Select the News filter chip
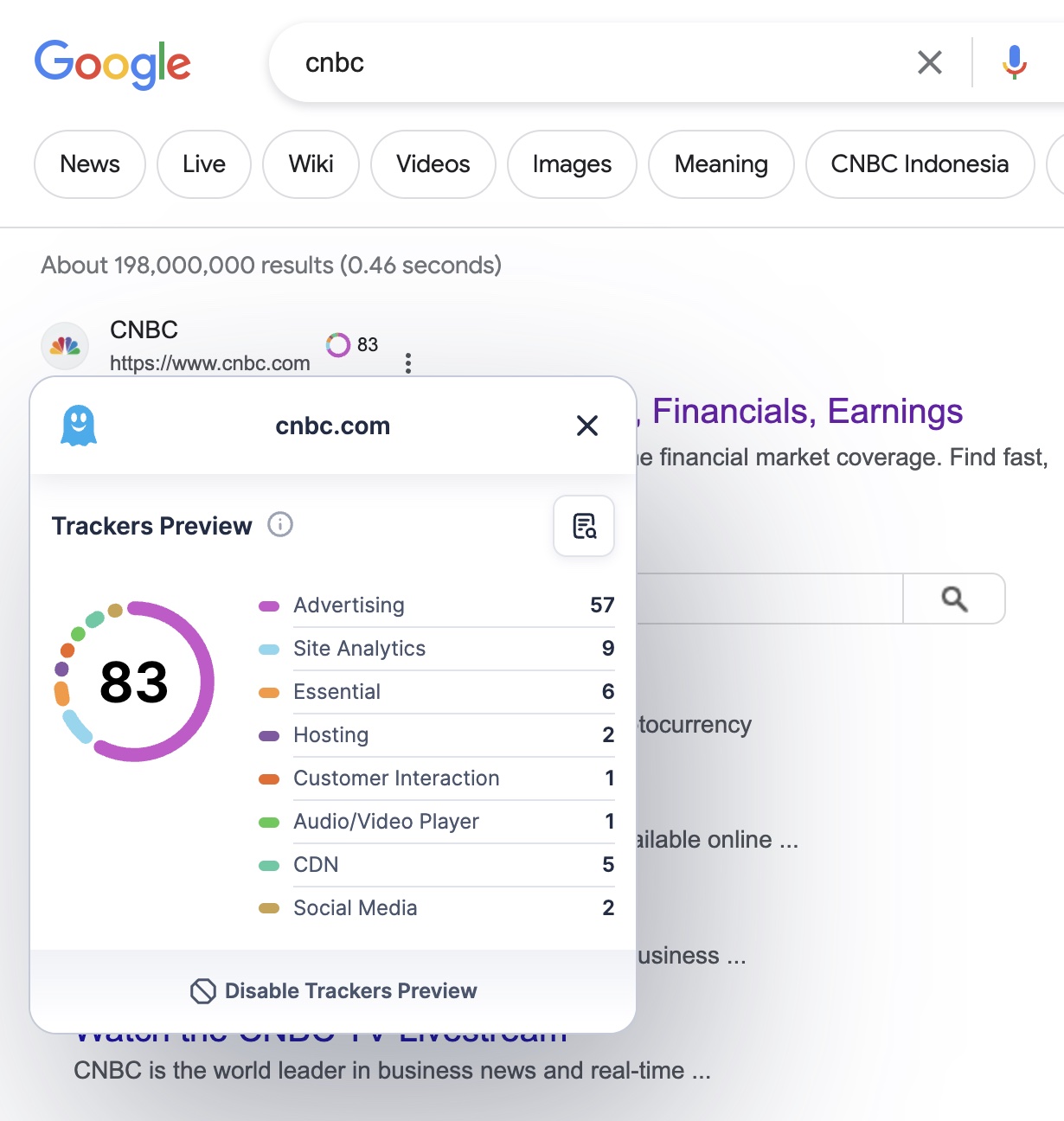The image size is (1064, 1121). 90,164
